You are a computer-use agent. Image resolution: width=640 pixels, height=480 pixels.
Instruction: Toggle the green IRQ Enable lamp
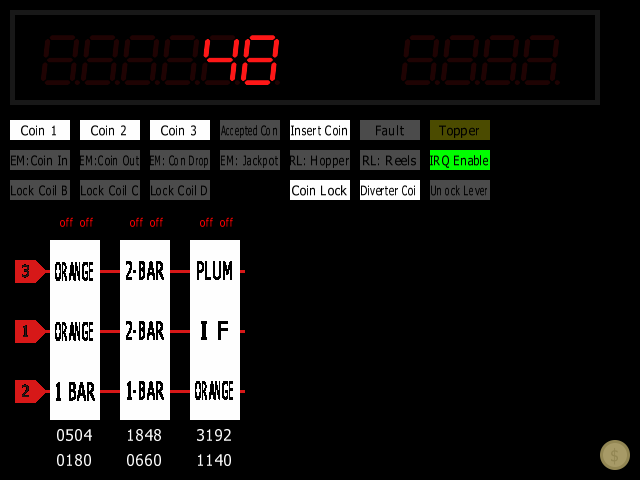point(460,160)
